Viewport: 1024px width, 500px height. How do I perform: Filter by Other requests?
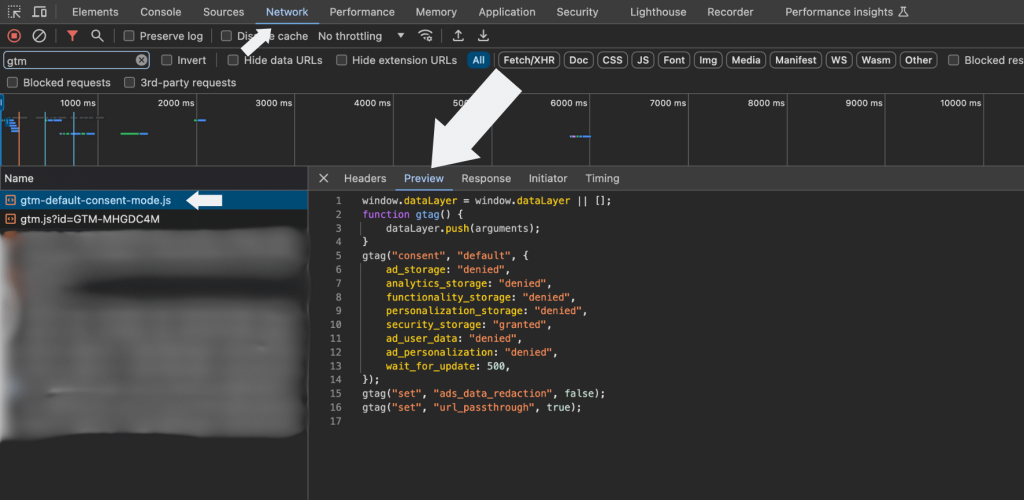918,60
